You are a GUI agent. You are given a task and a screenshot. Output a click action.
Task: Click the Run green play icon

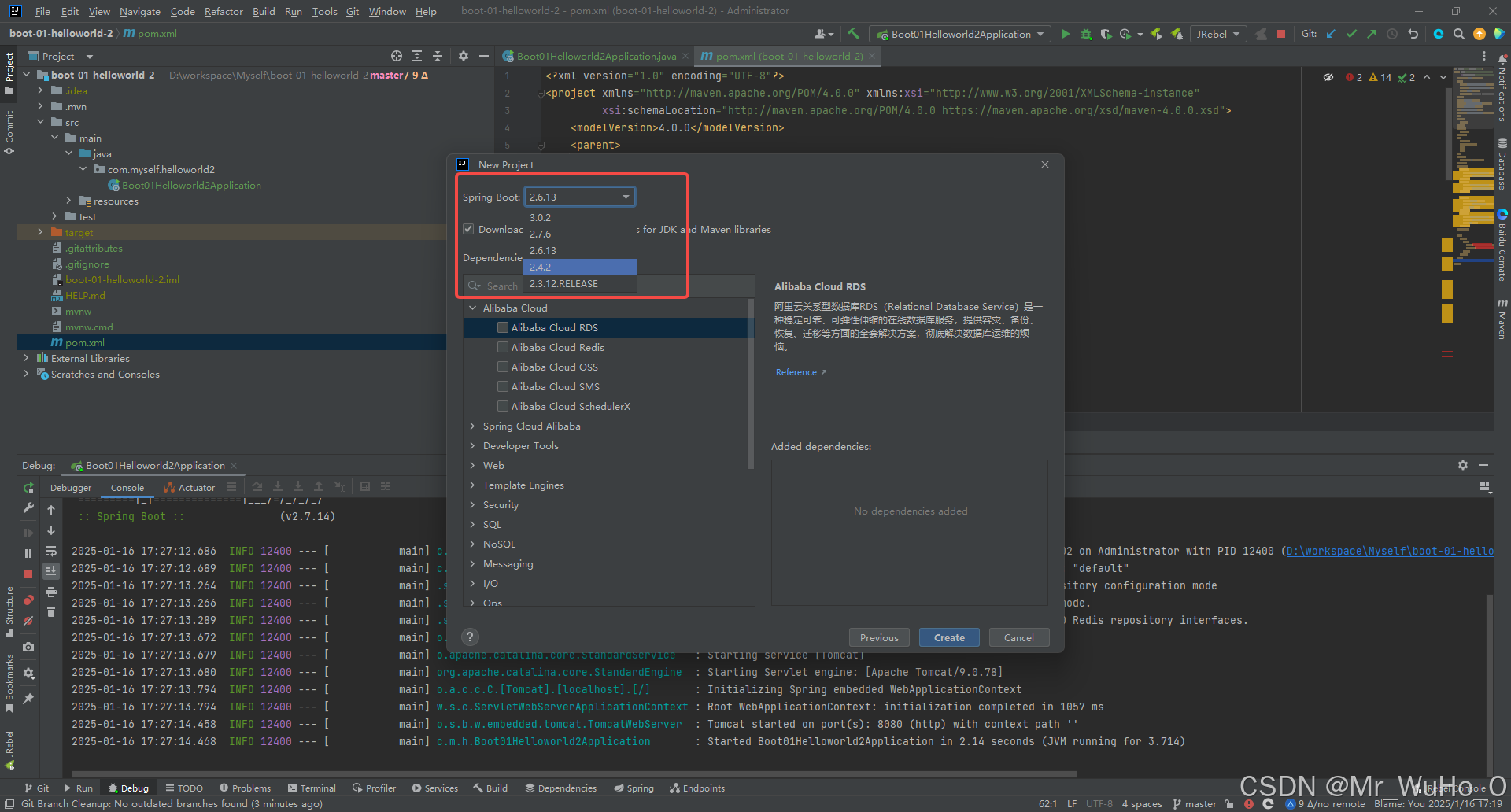coord(1066,34)
